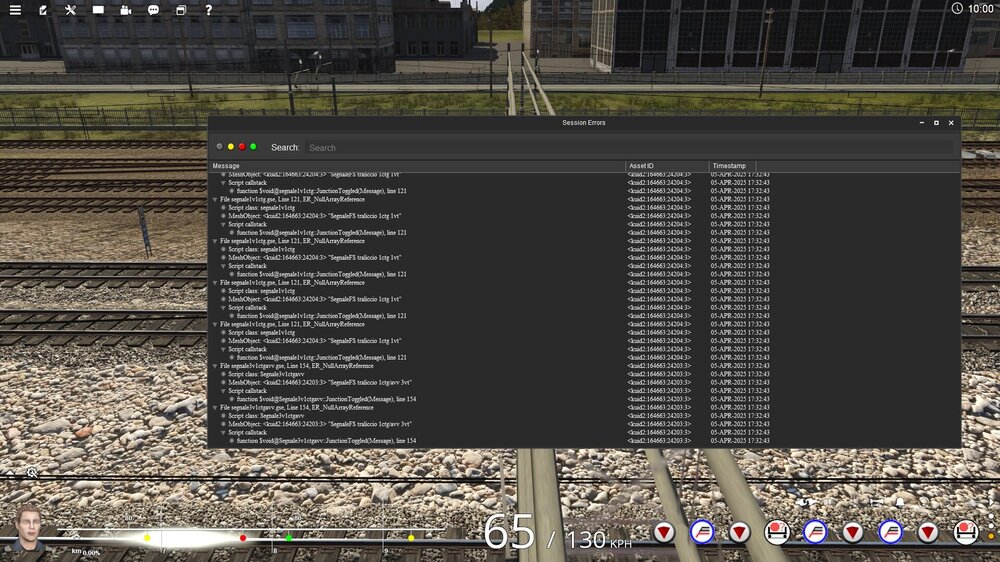Toggle the gray filter dot in Session Errors
The image size is (1000, 562).
pos(220,147)
